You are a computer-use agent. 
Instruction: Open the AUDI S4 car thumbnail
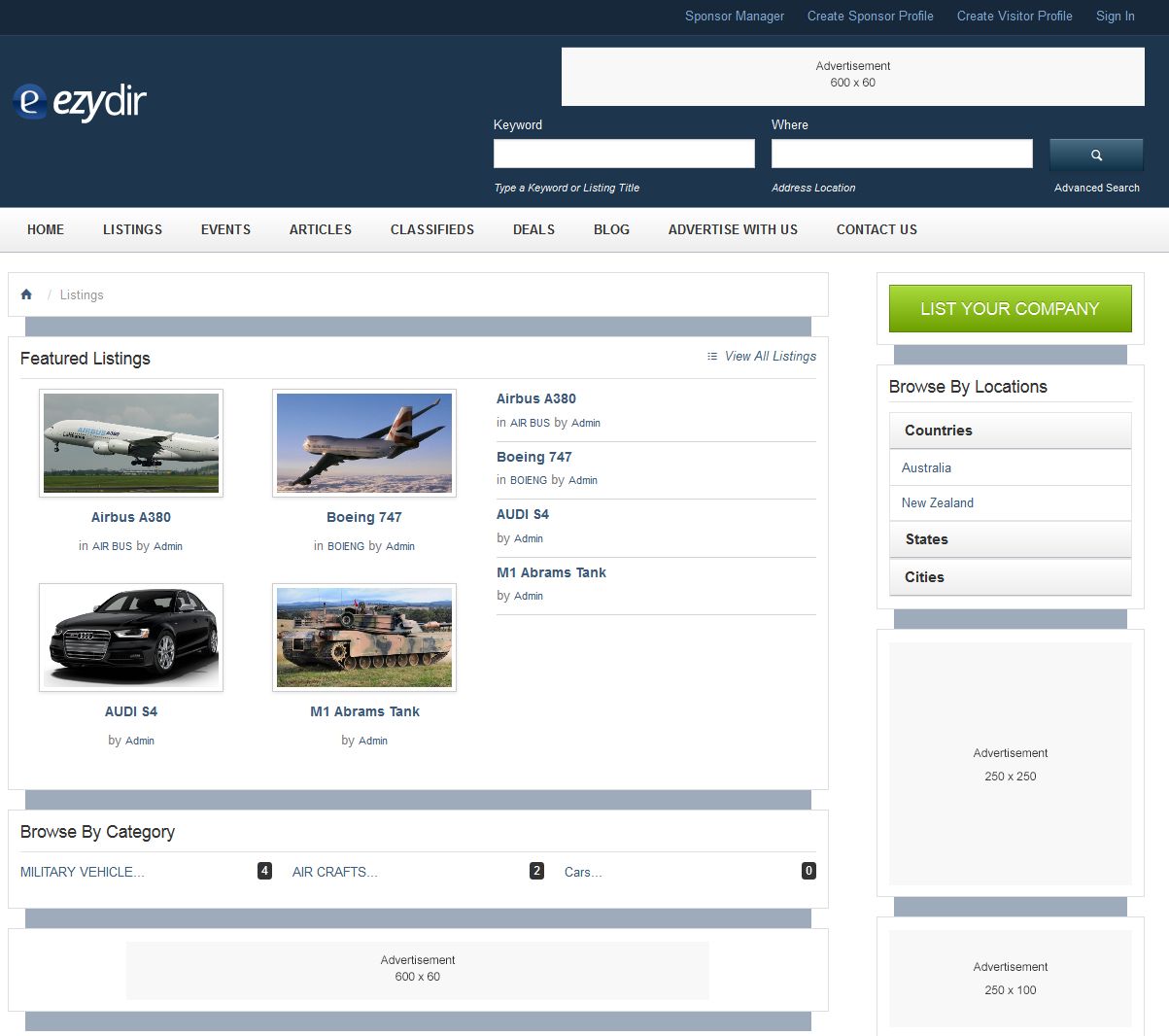click(131, 638)
